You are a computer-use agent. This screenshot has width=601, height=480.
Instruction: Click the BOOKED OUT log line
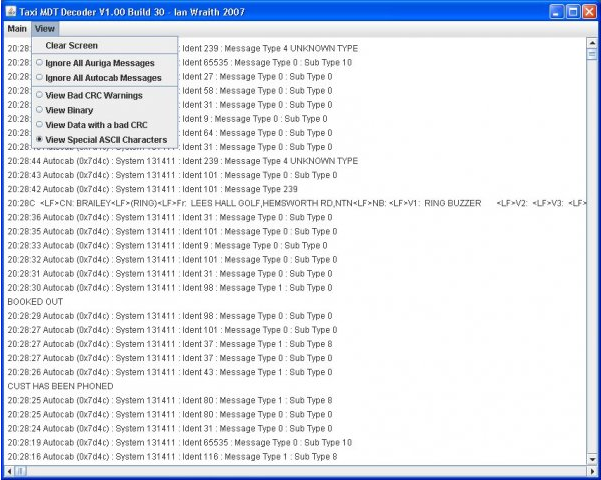pos(35,302)
